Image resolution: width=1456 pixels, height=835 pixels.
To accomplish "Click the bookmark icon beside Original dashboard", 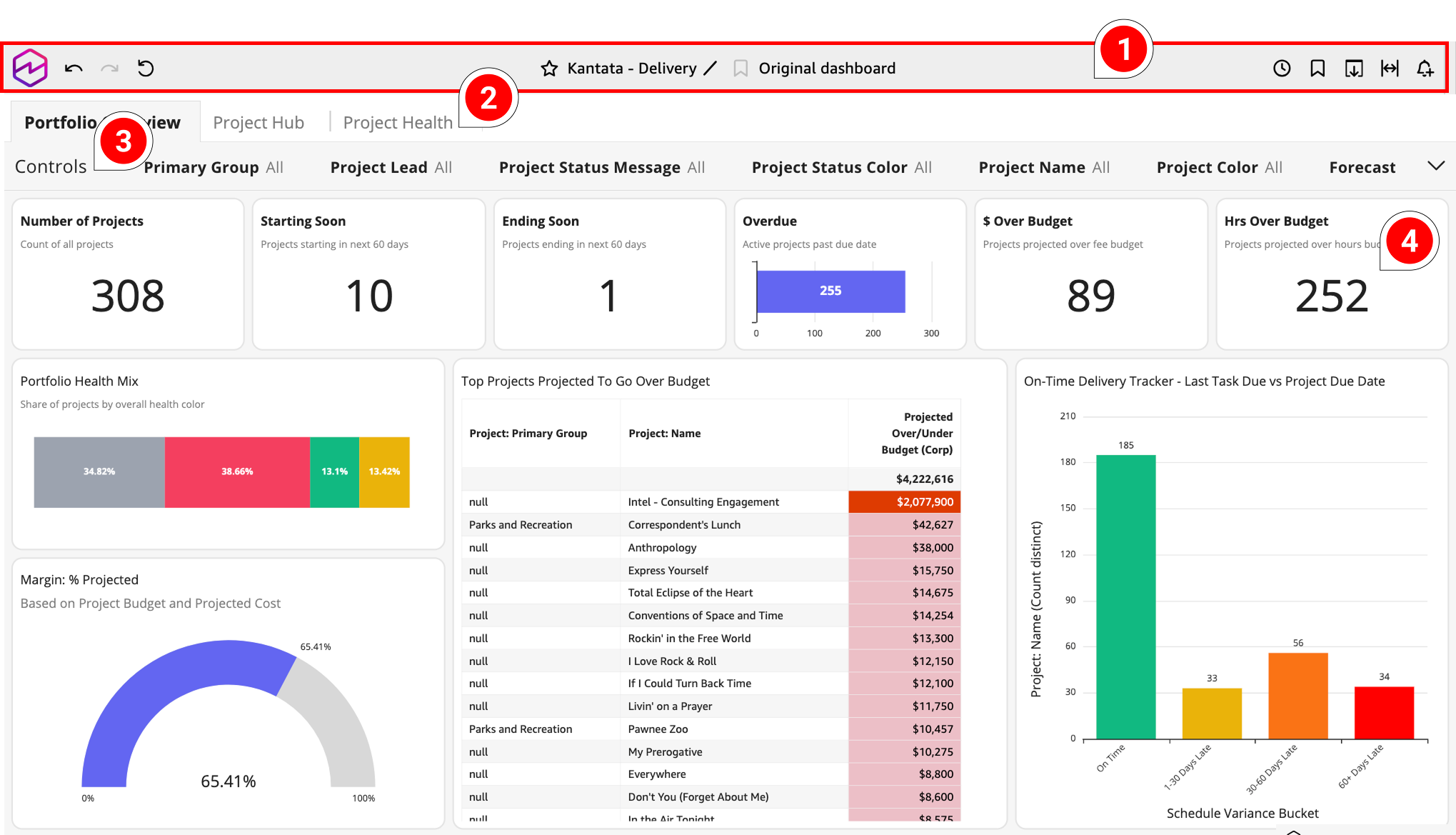I will (740, 69).
